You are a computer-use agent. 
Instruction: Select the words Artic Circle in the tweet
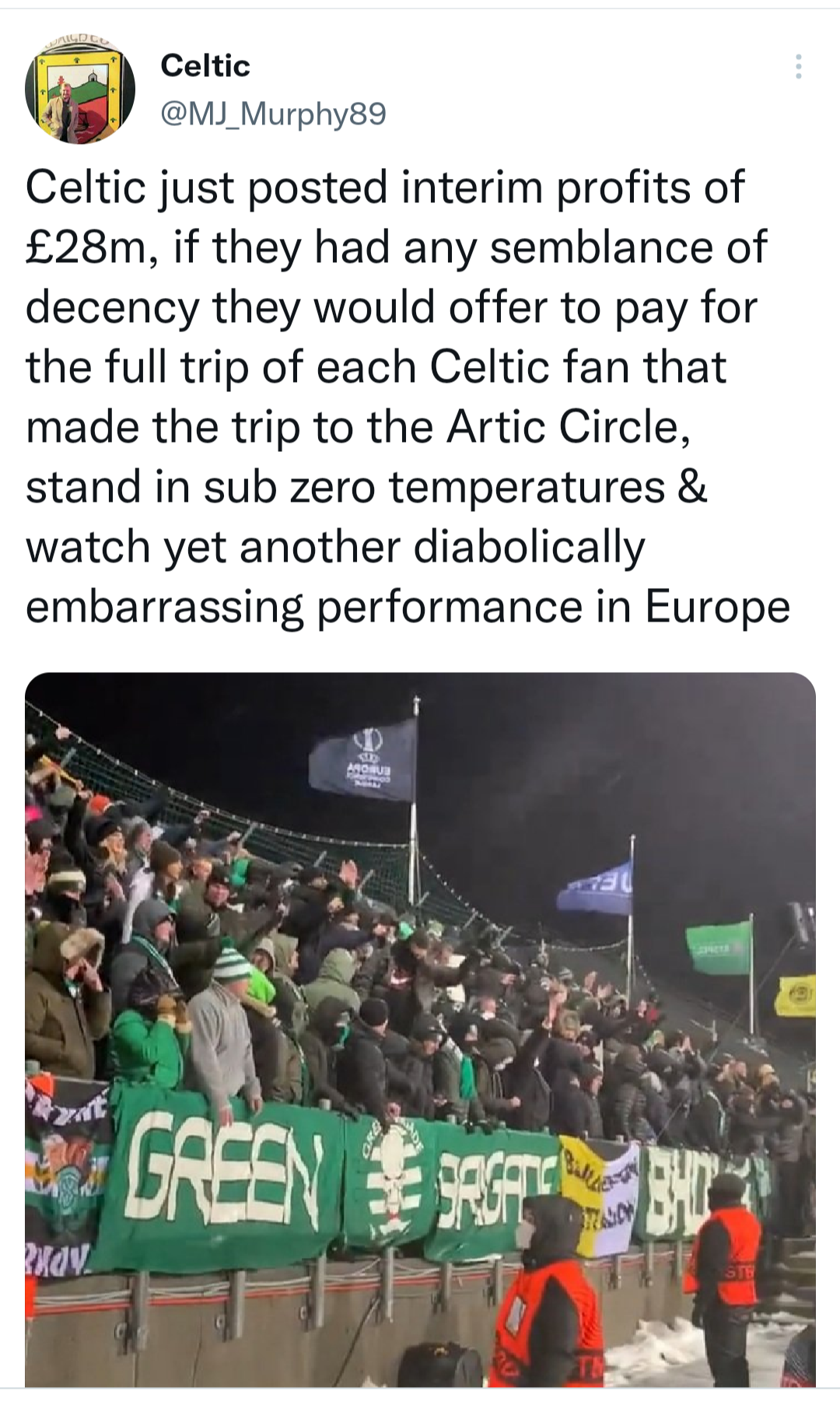tap(568, 427)
